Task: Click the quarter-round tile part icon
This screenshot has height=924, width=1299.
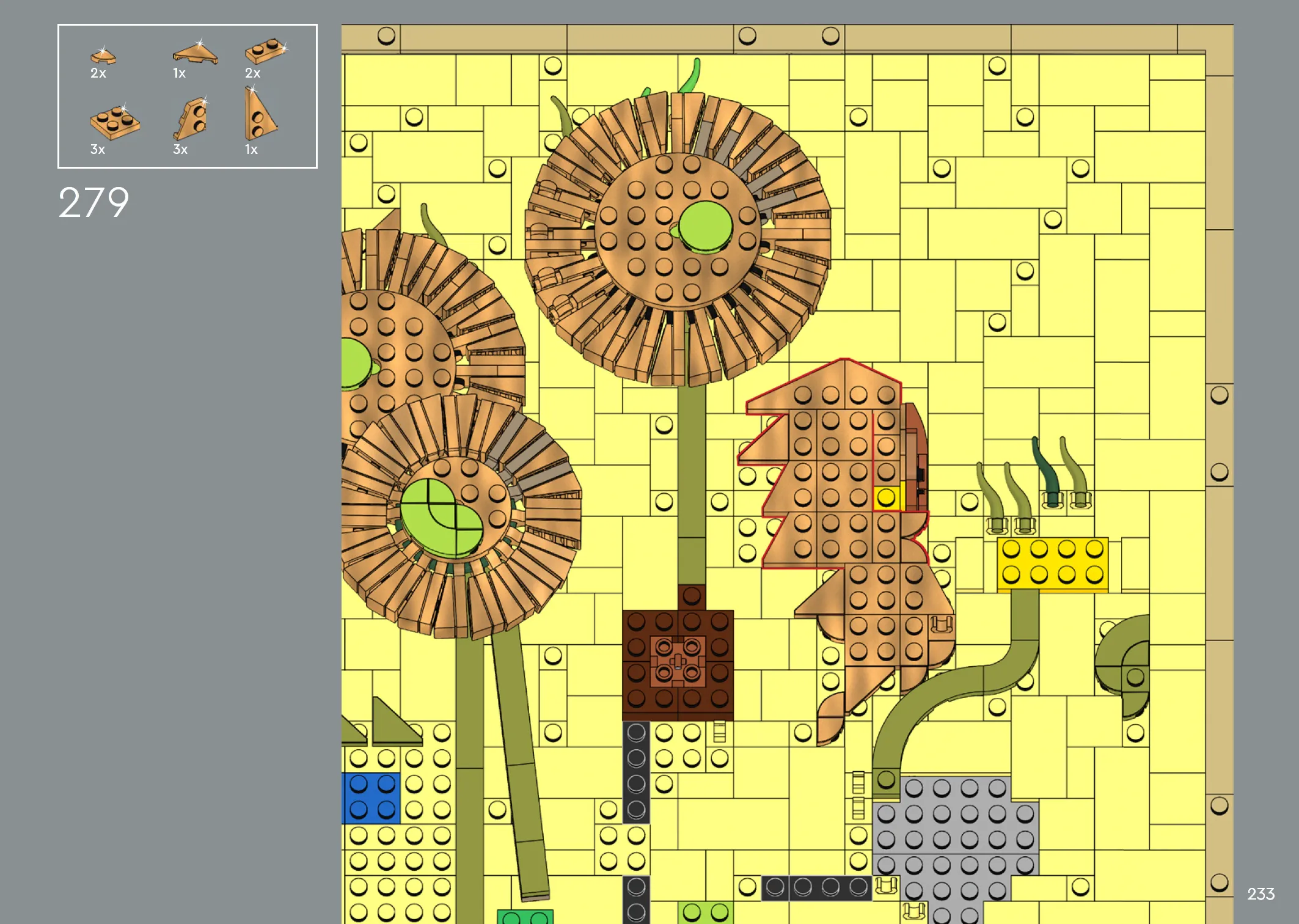Action: pos(103,56)
